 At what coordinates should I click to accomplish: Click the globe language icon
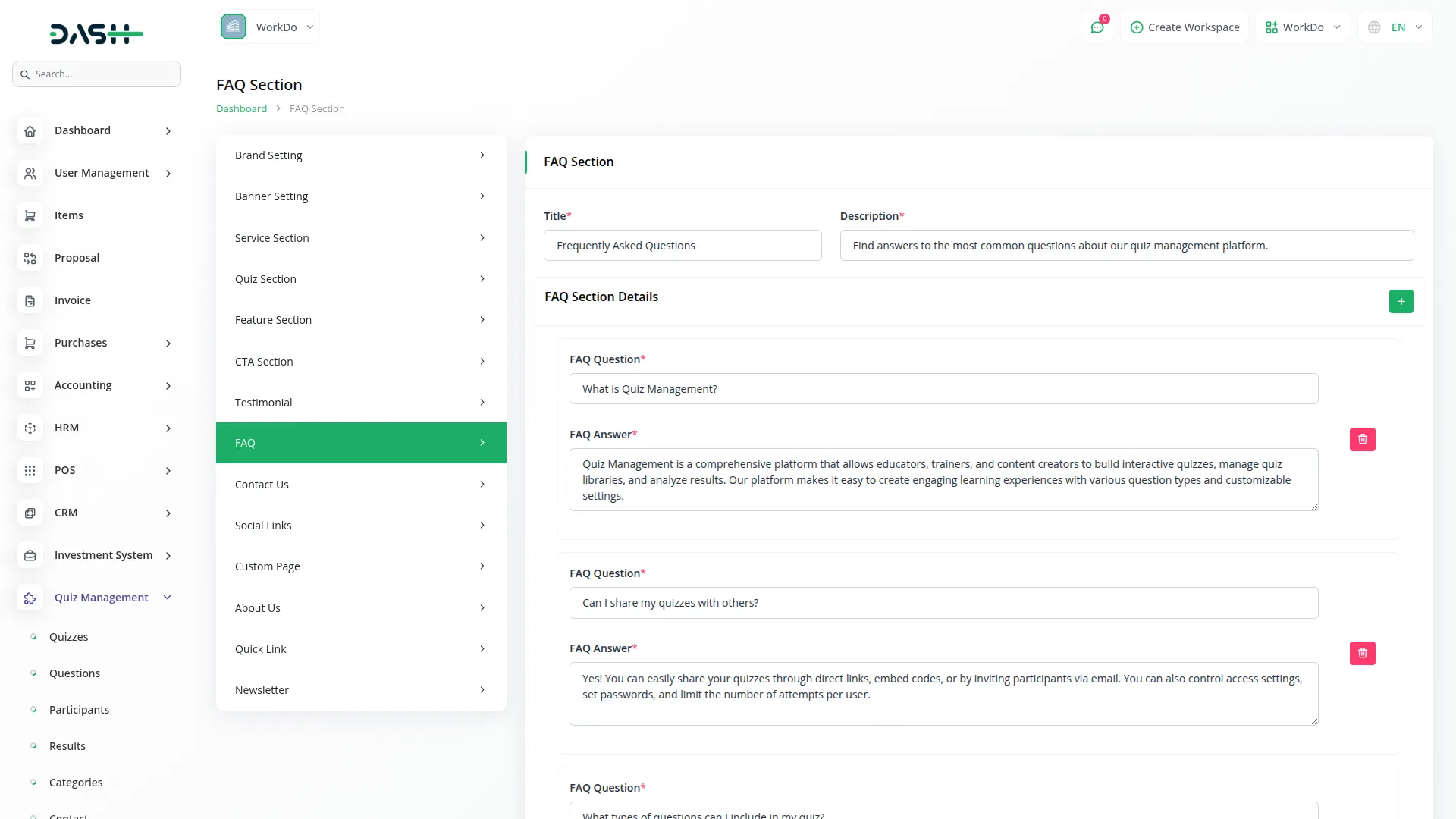point(1374,27)
